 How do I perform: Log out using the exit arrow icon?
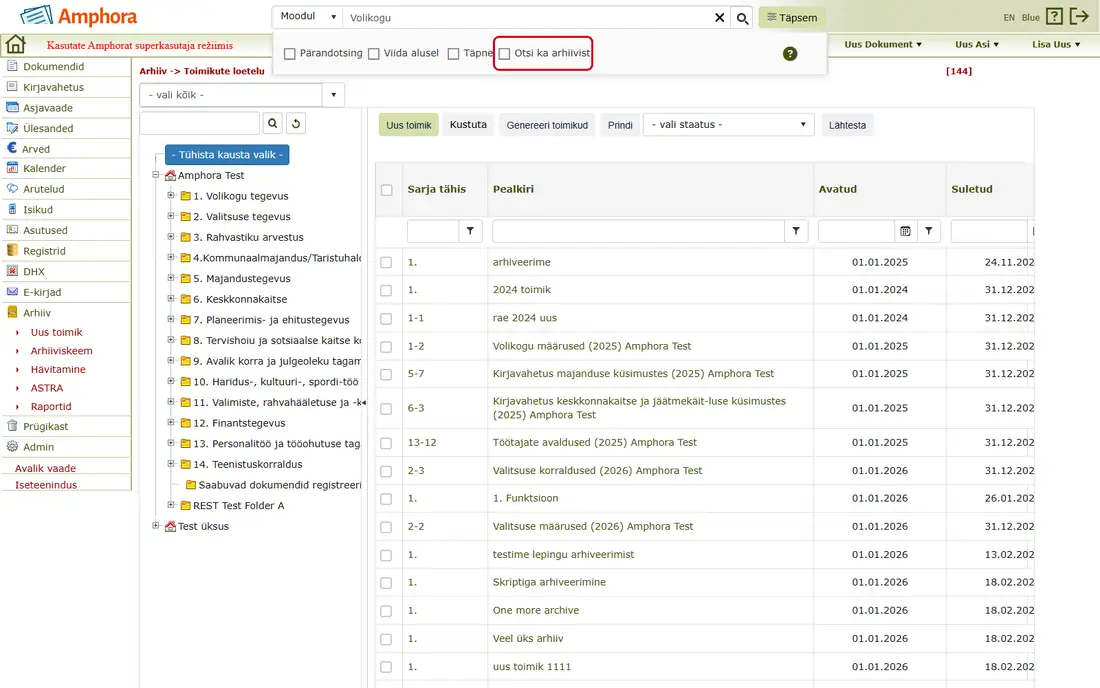pos(1079,16)
